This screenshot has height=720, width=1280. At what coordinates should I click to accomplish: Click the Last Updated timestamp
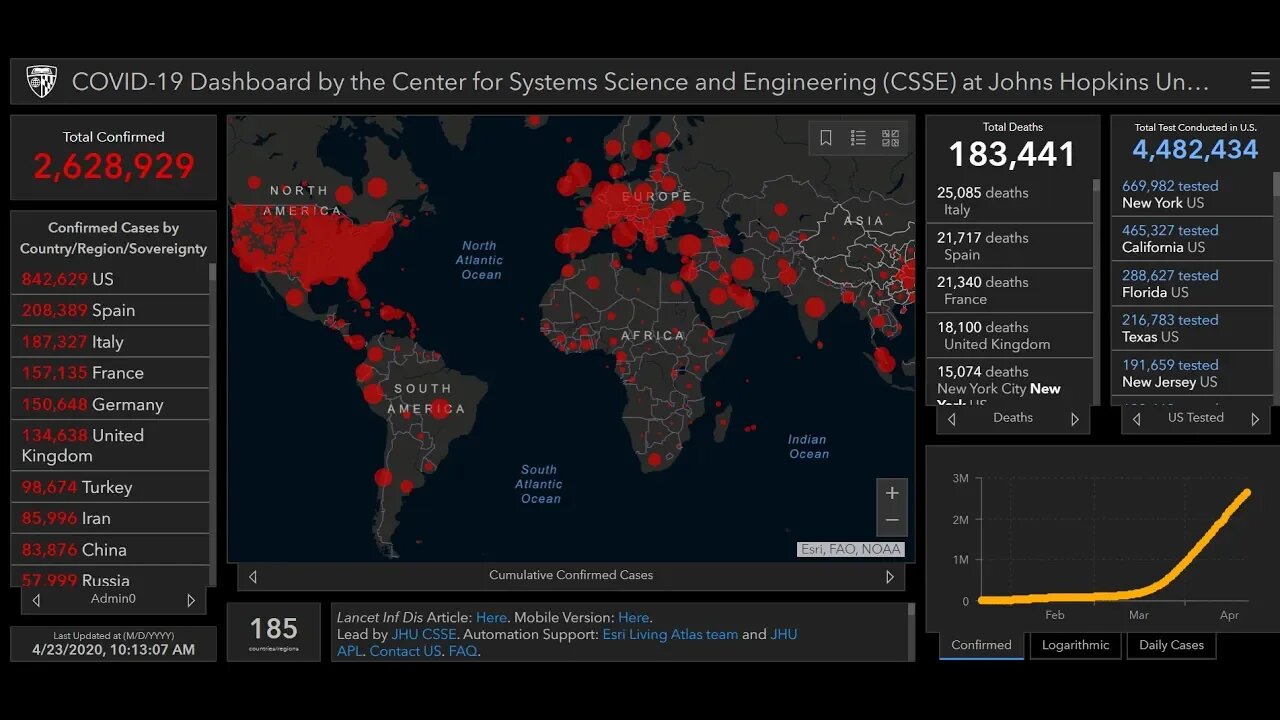pyautogui.click(x=113, y=650)
